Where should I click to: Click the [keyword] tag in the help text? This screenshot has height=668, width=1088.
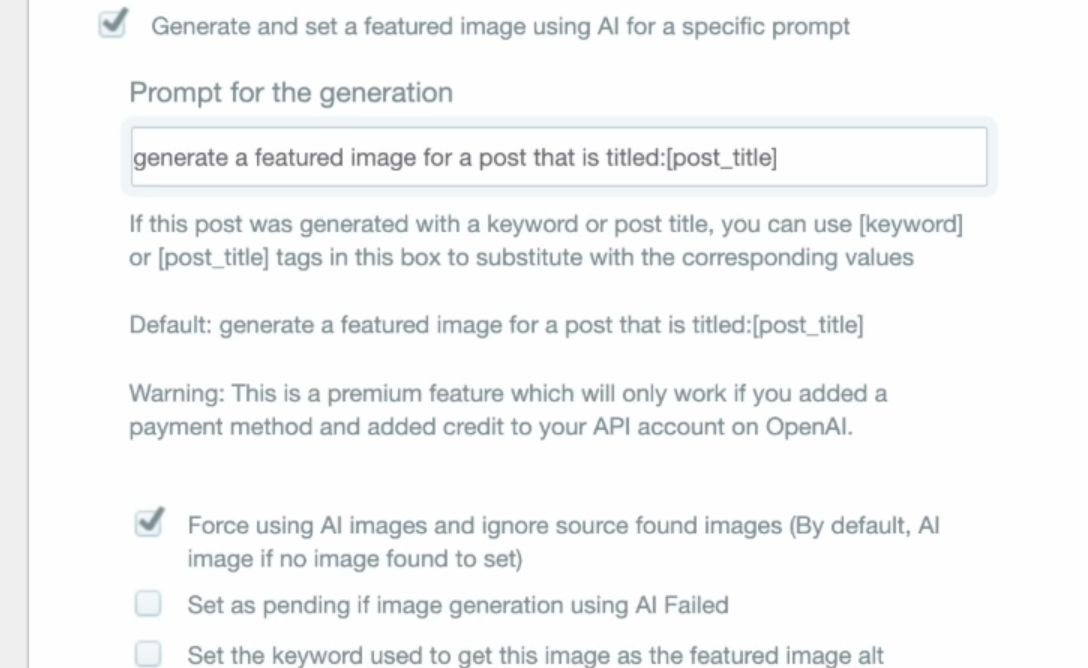pos(910,224)
